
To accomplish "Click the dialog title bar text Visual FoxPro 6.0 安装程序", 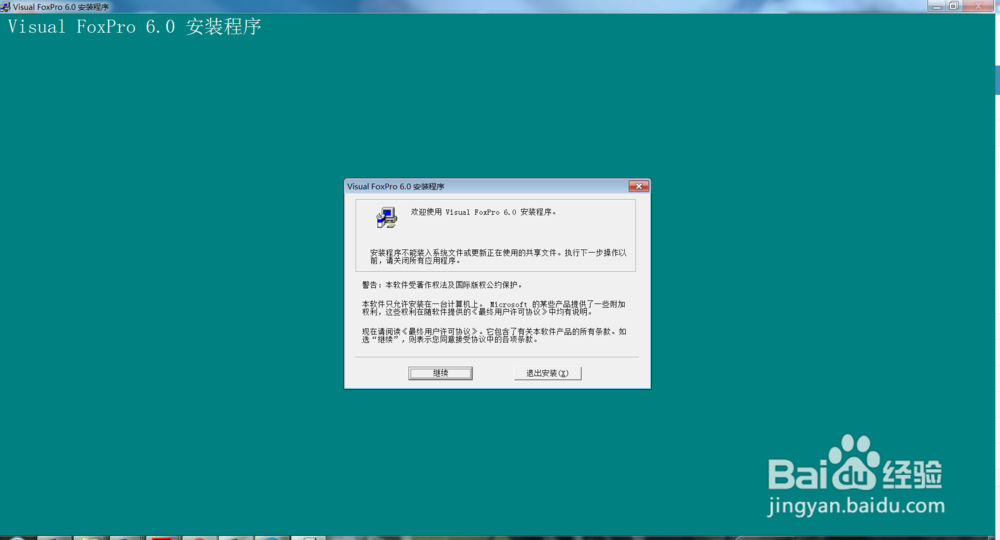I will point(395,186).
